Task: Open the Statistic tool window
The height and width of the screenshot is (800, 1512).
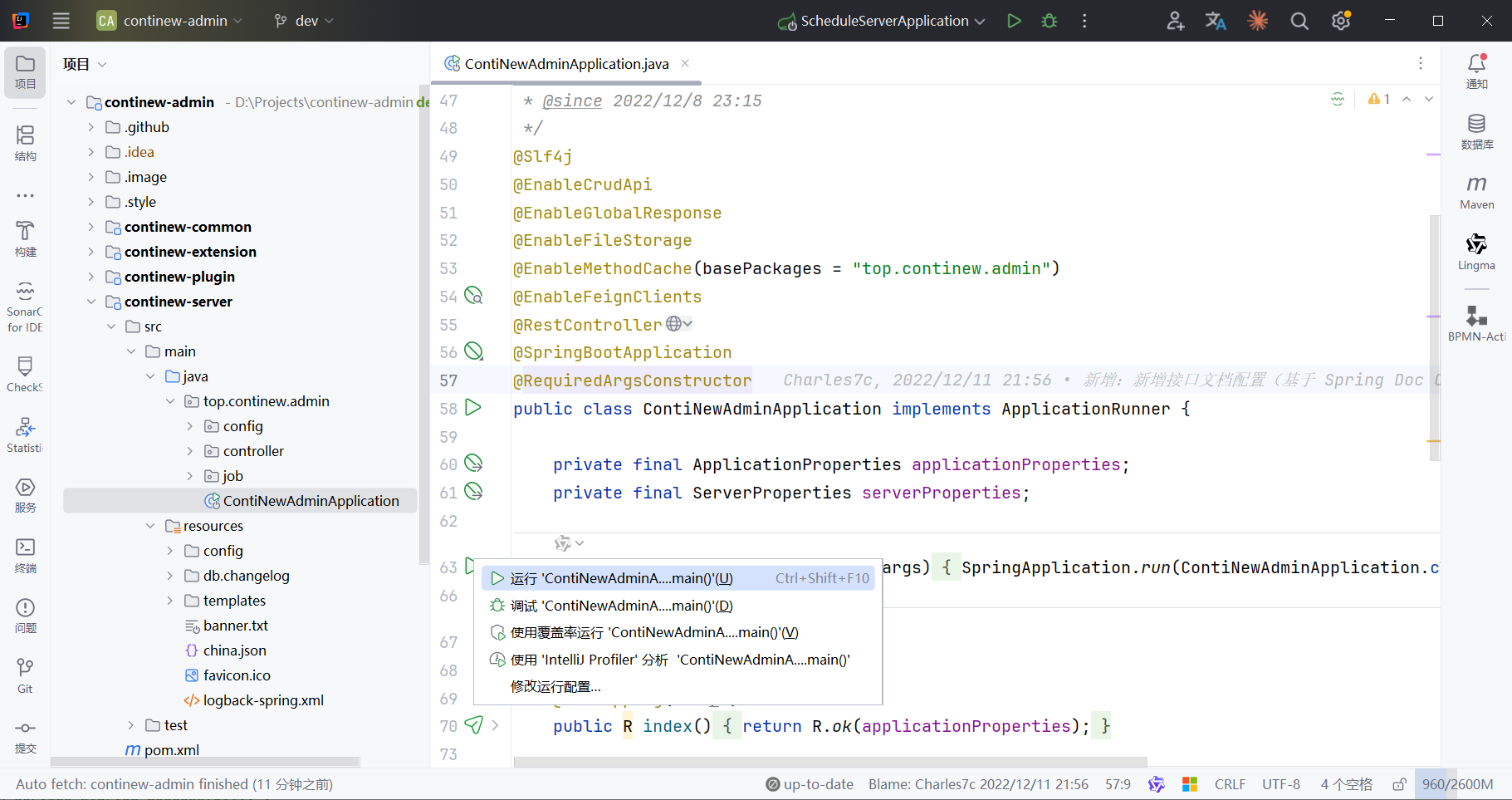Action: (25, 434)
